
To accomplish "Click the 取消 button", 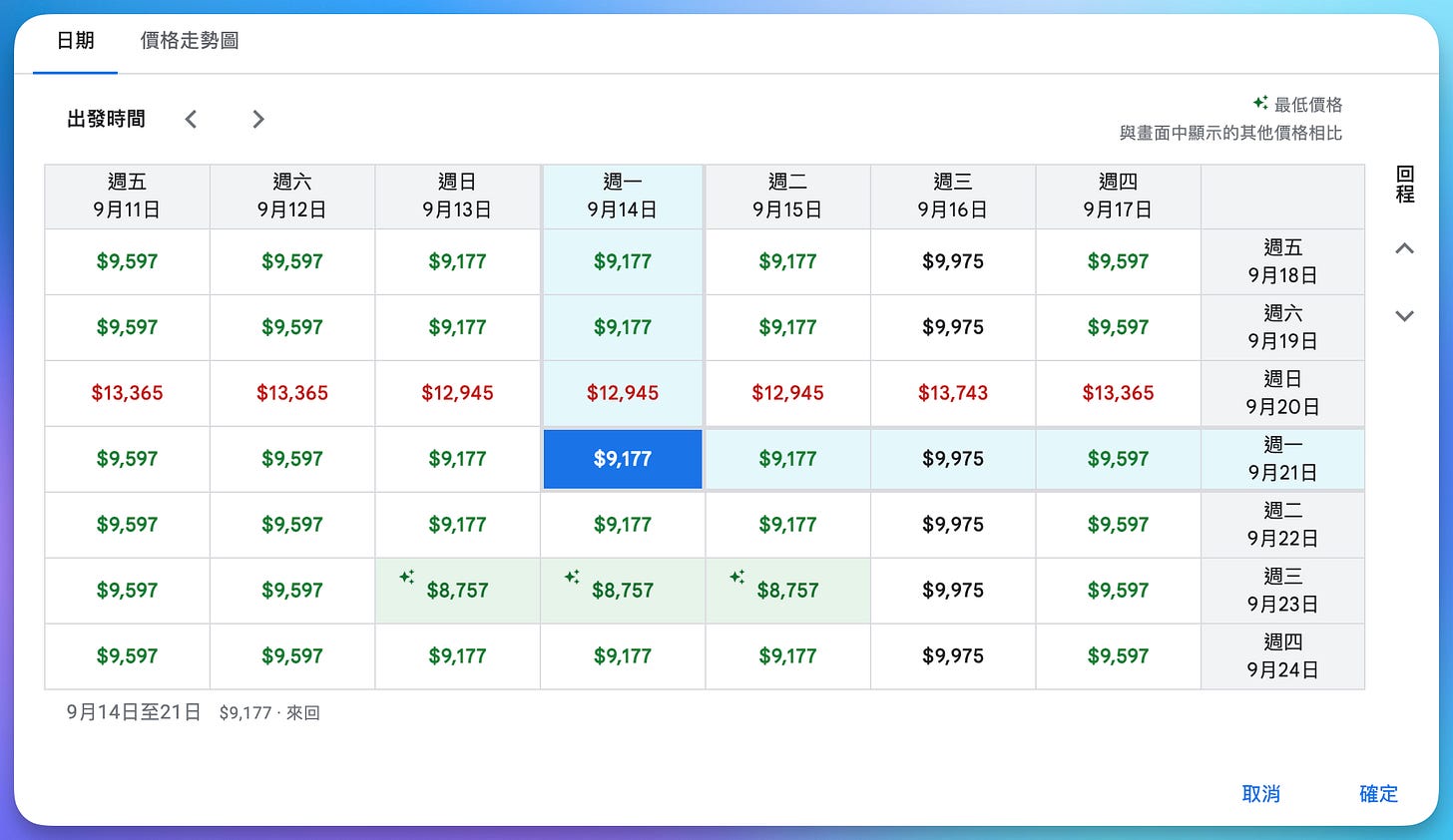I will pyautogui.click(x=1261, y=794).
